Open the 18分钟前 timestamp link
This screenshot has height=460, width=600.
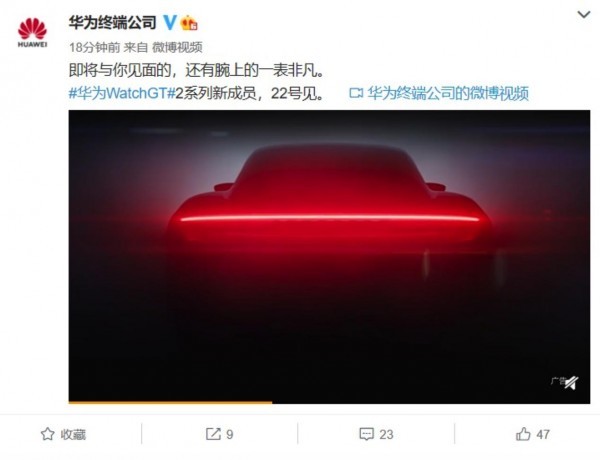coord(94,47)
